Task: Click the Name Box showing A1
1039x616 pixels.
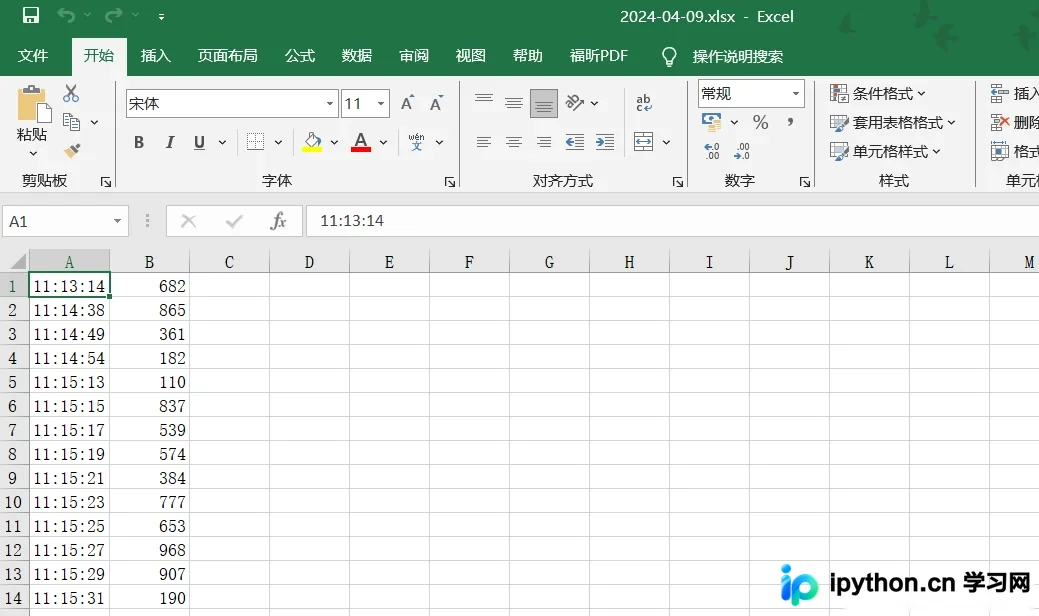Action: [65, 221]
